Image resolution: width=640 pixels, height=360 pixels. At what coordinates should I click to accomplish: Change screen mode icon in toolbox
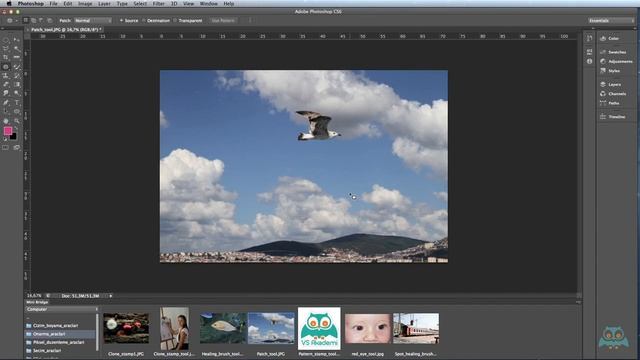coord(16,148)
